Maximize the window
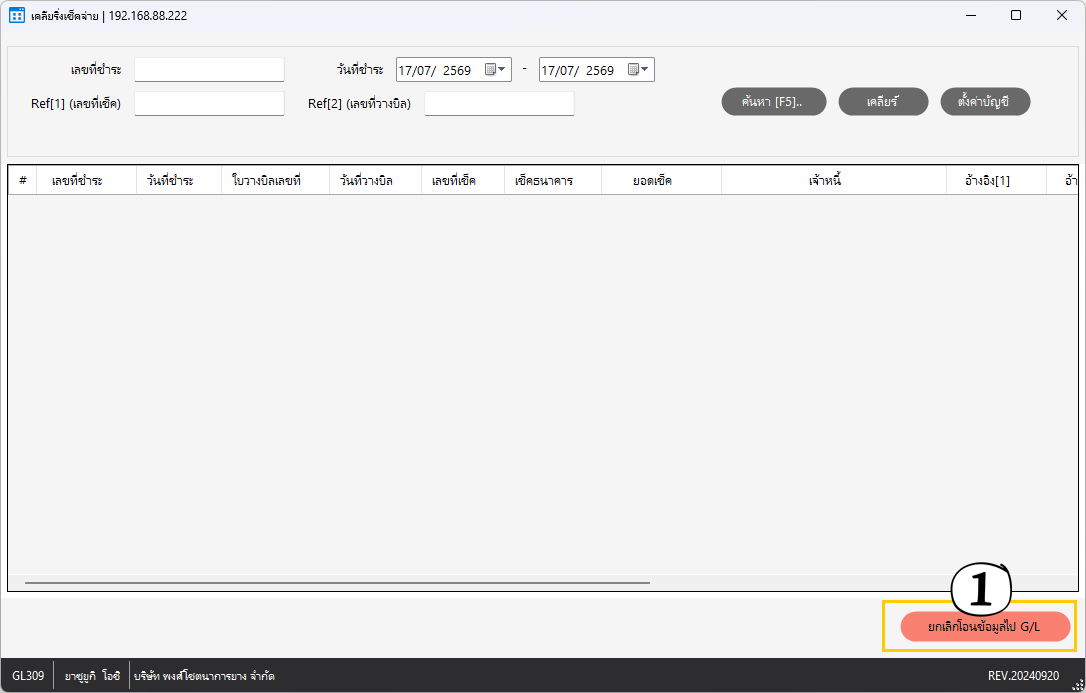 click(x=1016, y=15)
